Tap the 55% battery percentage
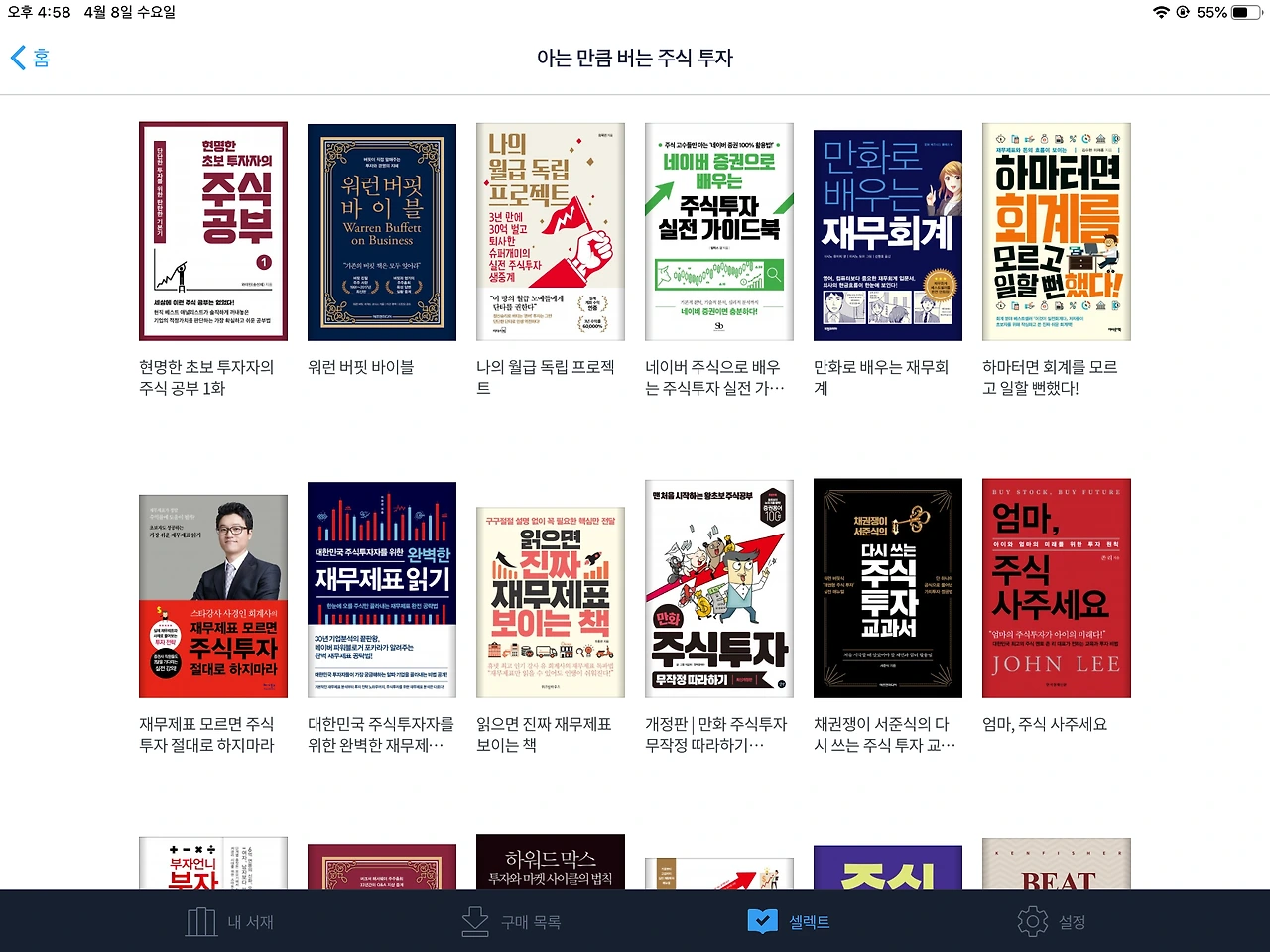Image resolution: width=1270 pixels, height=952 pixels. [x=1211, y=12]
